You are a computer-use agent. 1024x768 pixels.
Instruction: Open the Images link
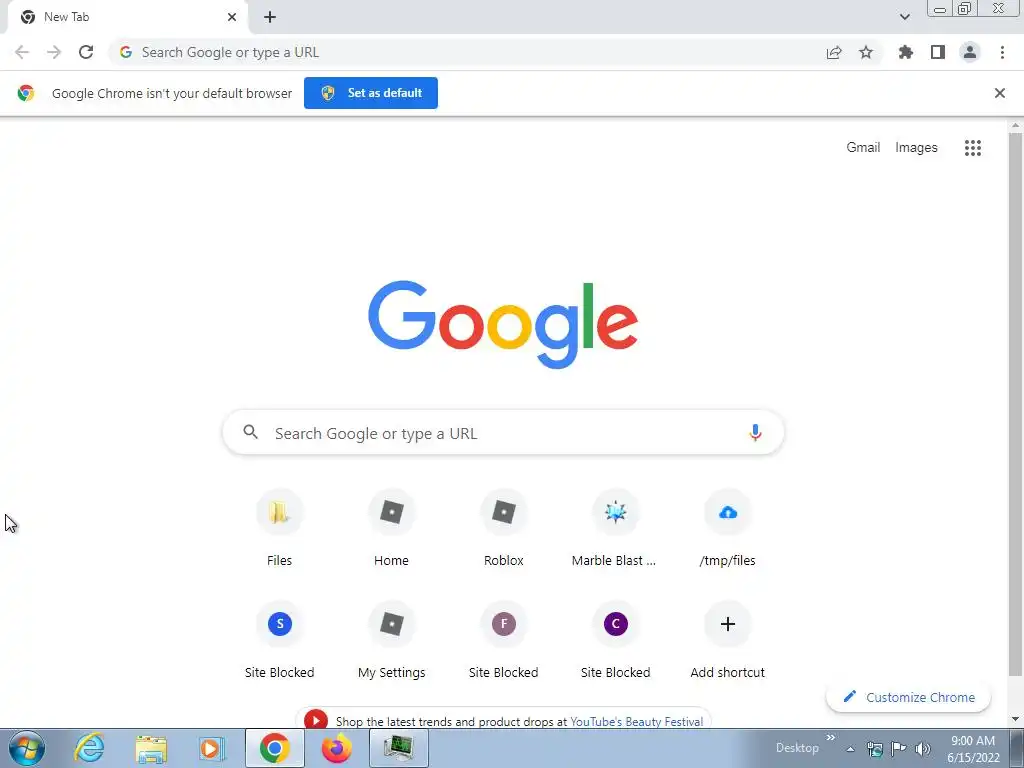click(x=916, y=148)
